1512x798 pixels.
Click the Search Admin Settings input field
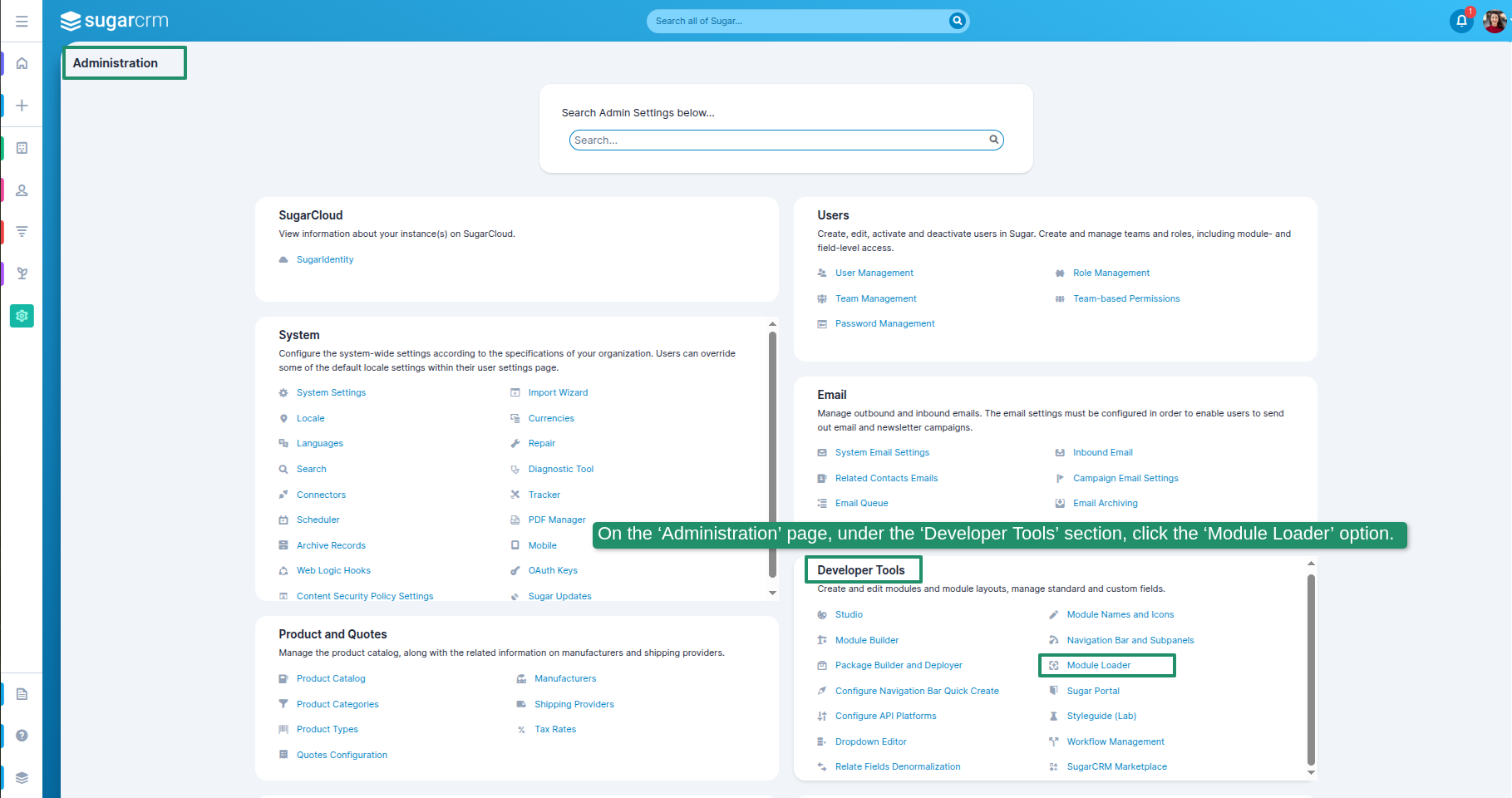coord(779,140)
